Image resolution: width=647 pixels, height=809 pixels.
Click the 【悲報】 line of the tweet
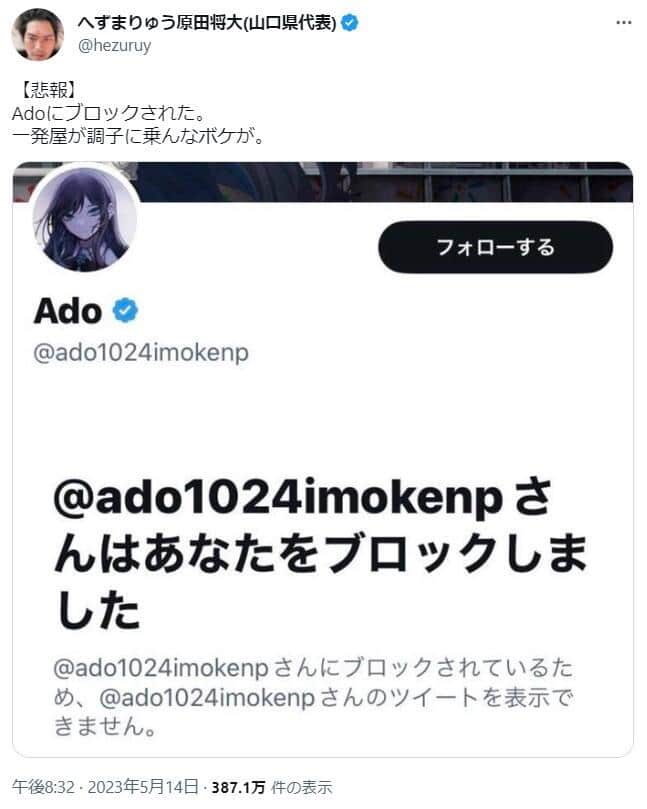(45, 90)
